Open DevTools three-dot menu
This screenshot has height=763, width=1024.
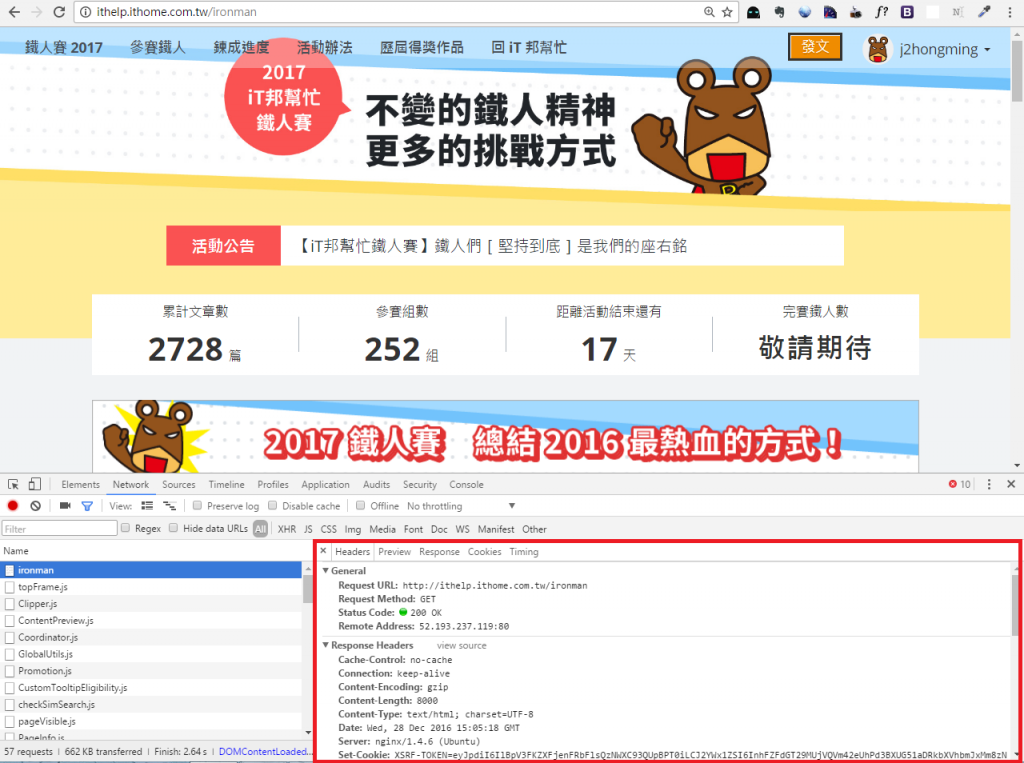point(989,484)
